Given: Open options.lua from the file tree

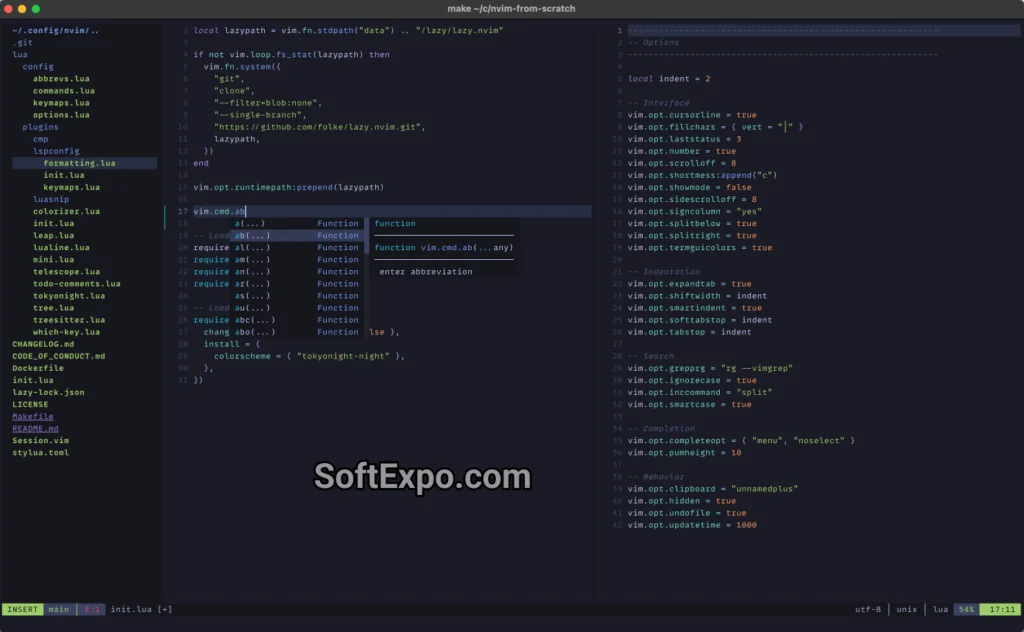Looking at the screenshot, I should pos(63,114).
